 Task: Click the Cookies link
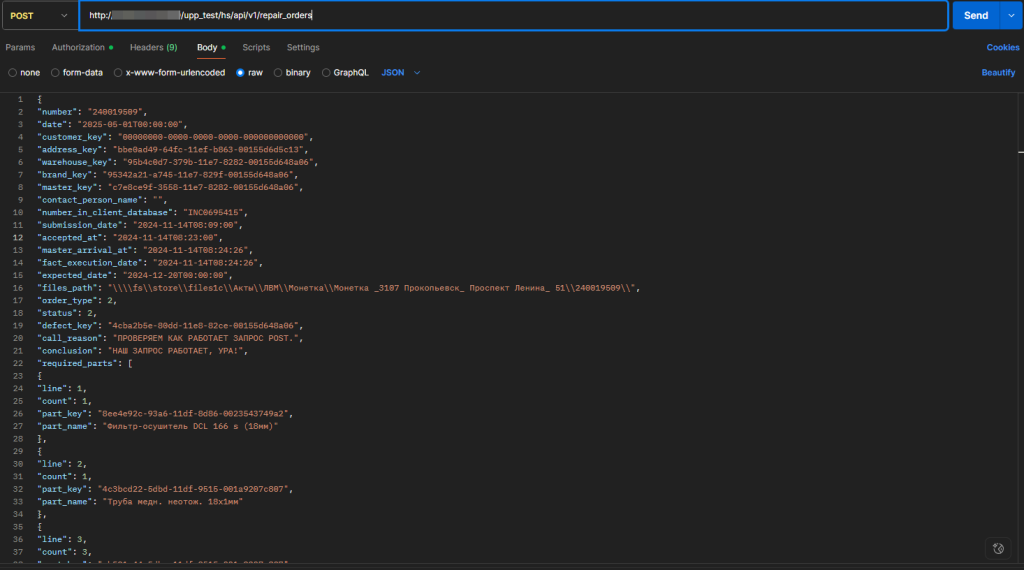coord(1002,47)
